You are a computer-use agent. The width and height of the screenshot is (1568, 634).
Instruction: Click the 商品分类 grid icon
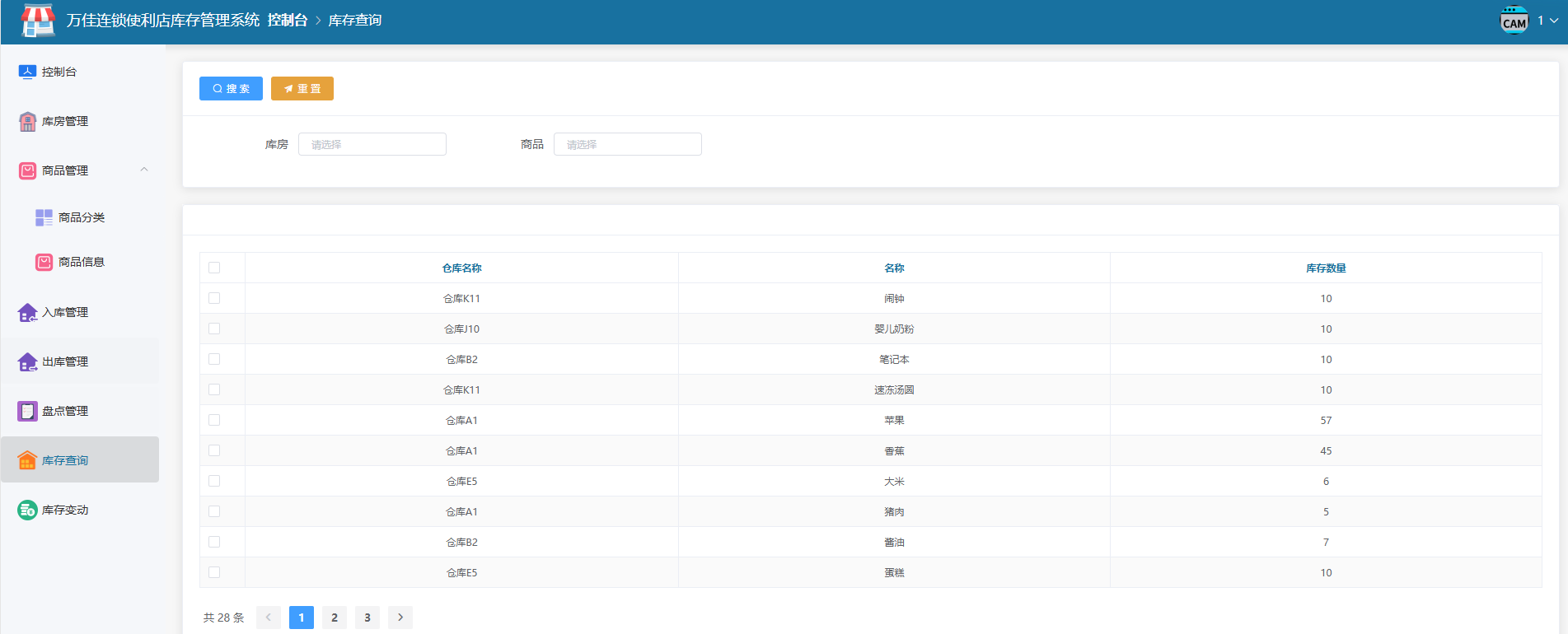point(44,217)
